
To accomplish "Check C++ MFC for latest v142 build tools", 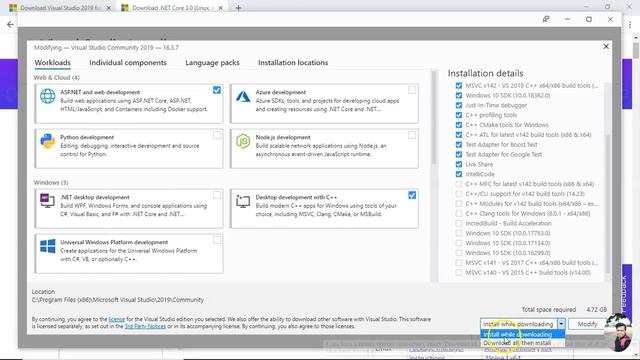I will (x=459, y=184).
